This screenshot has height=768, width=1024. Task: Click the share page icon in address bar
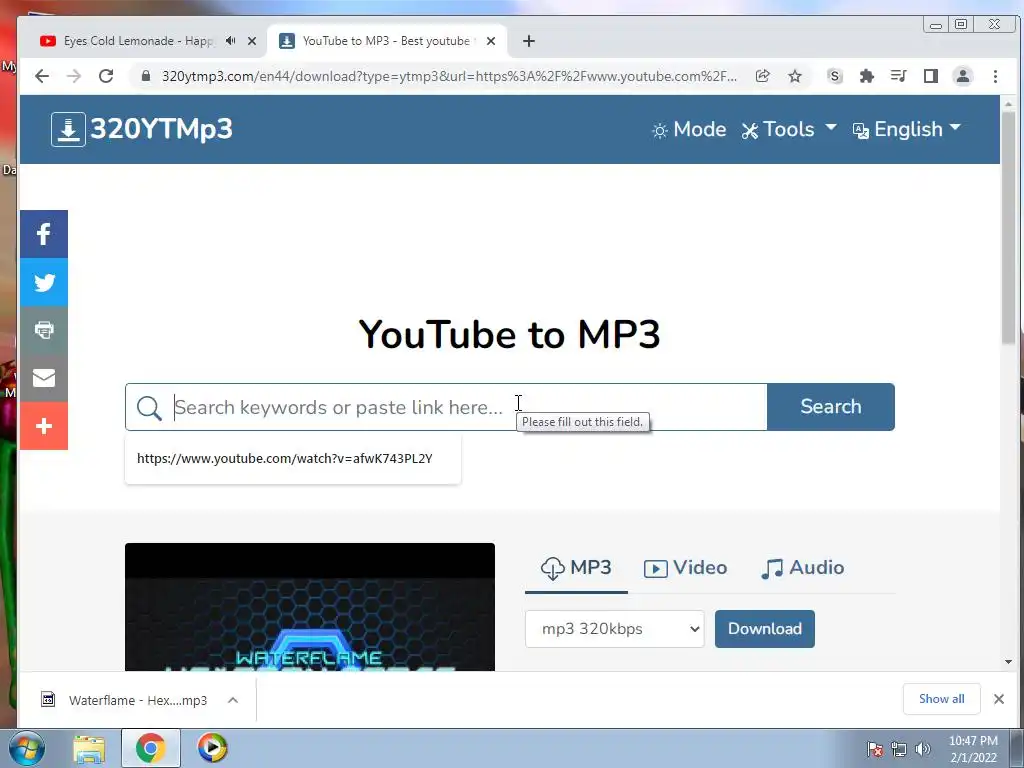[762, 76]
